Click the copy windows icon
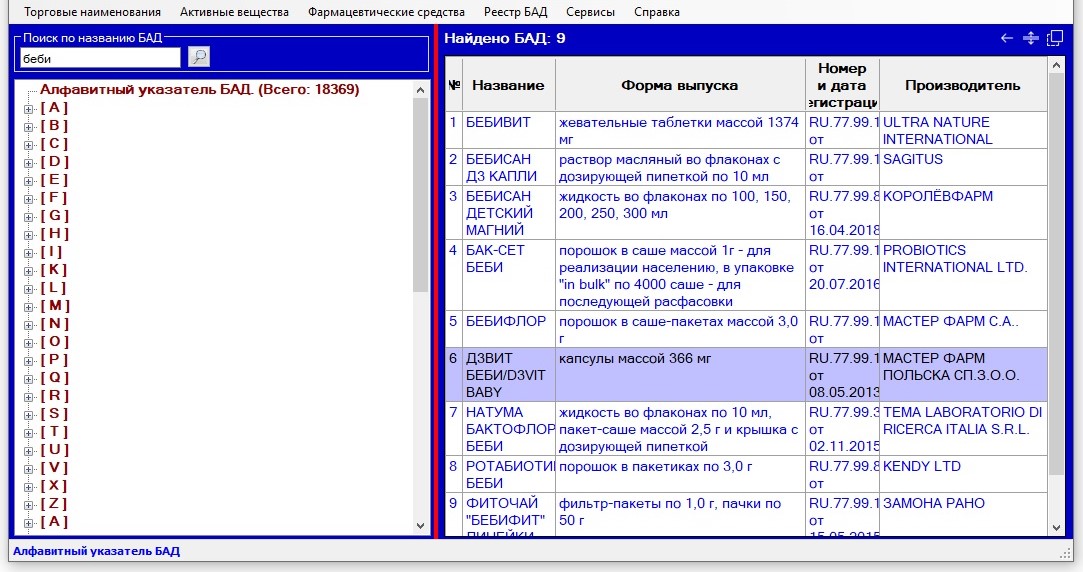 (1055, 39)
